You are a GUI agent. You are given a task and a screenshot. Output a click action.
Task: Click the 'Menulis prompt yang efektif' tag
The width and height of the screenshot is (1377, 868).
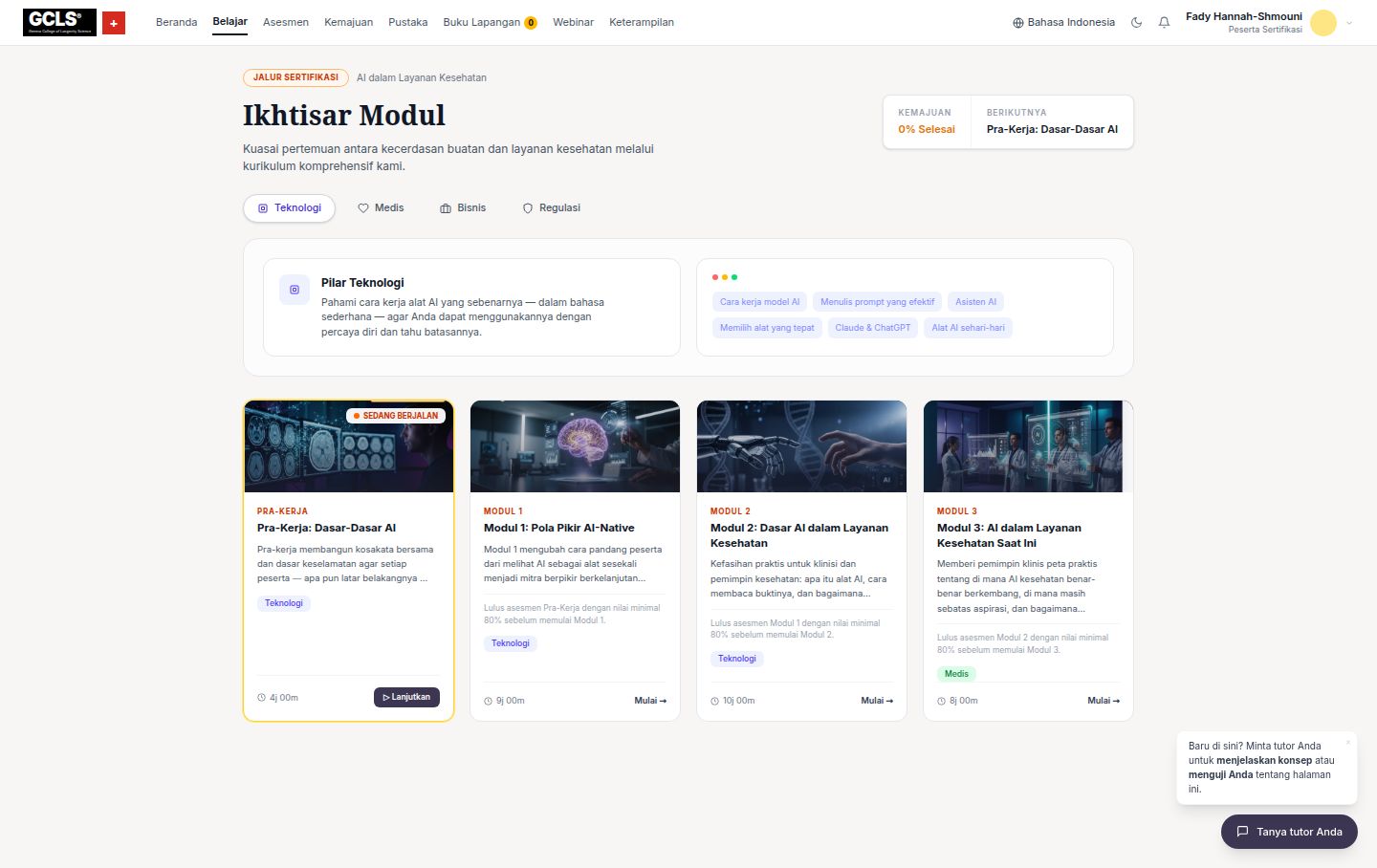click(x=877, y=302)
